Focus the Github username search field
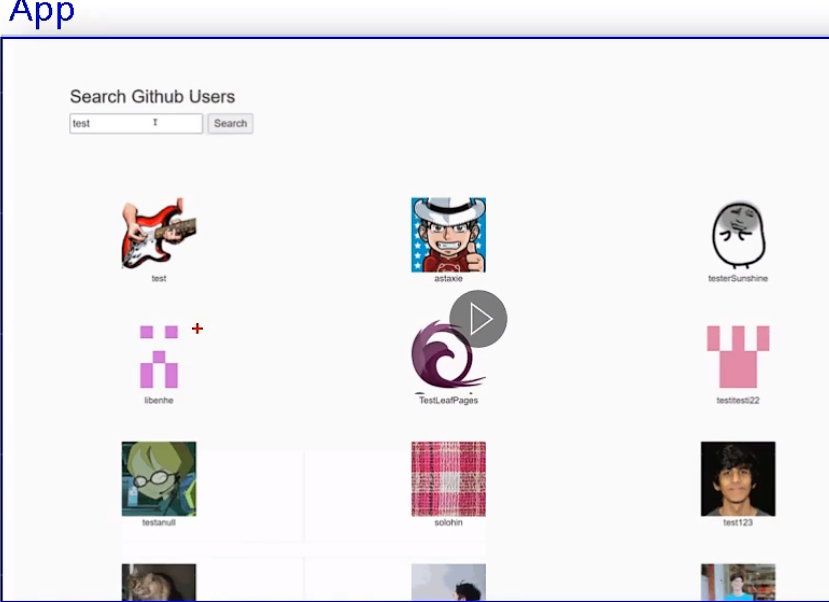Image resolution: width=829 pixels, height=602 pixels. (136, 123)
